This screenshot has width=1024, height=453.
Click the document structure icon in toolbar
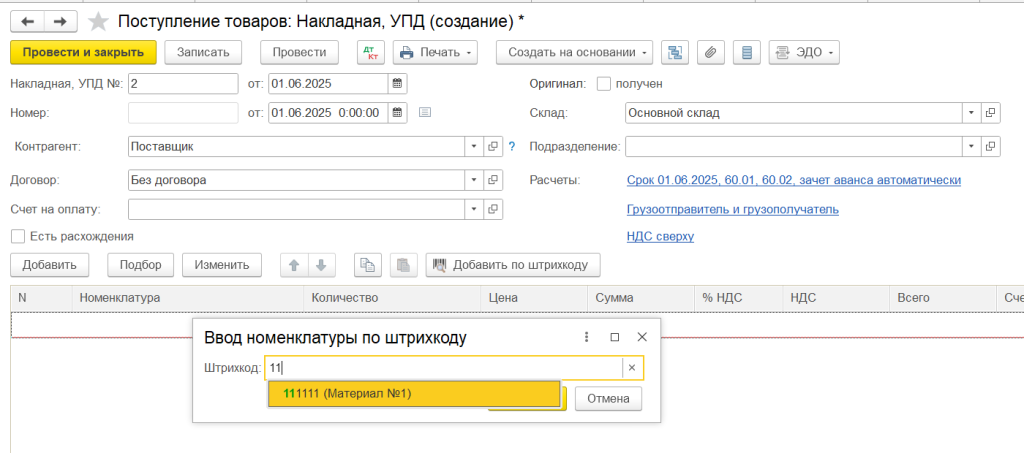pyautogui.click(x=674, y=52)
